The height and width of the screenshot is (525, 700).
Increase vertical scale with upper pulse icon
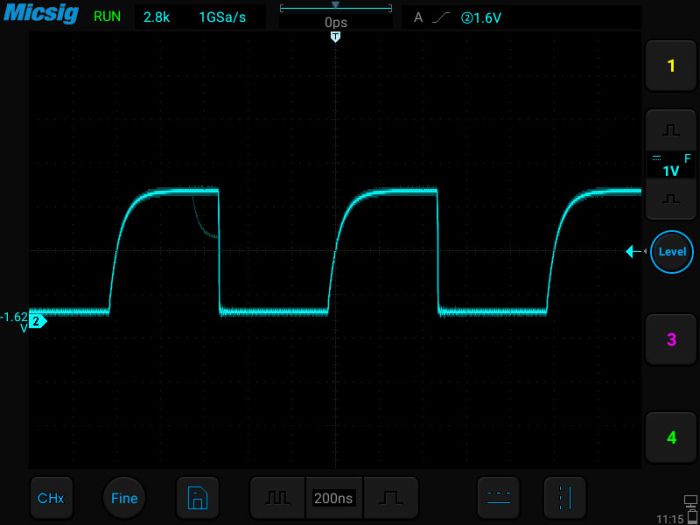tap(671, 130)
